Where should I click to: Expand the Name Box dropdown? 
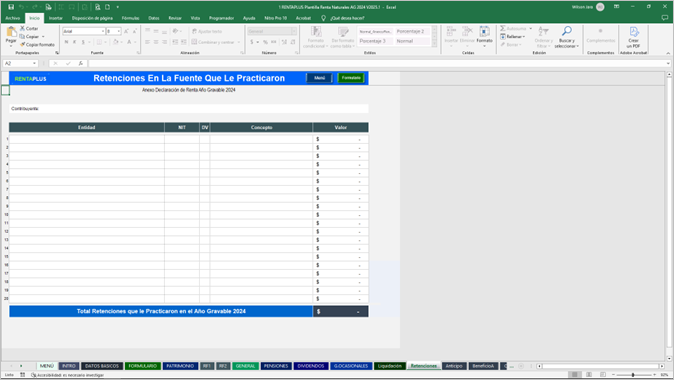tap(34, 63)
